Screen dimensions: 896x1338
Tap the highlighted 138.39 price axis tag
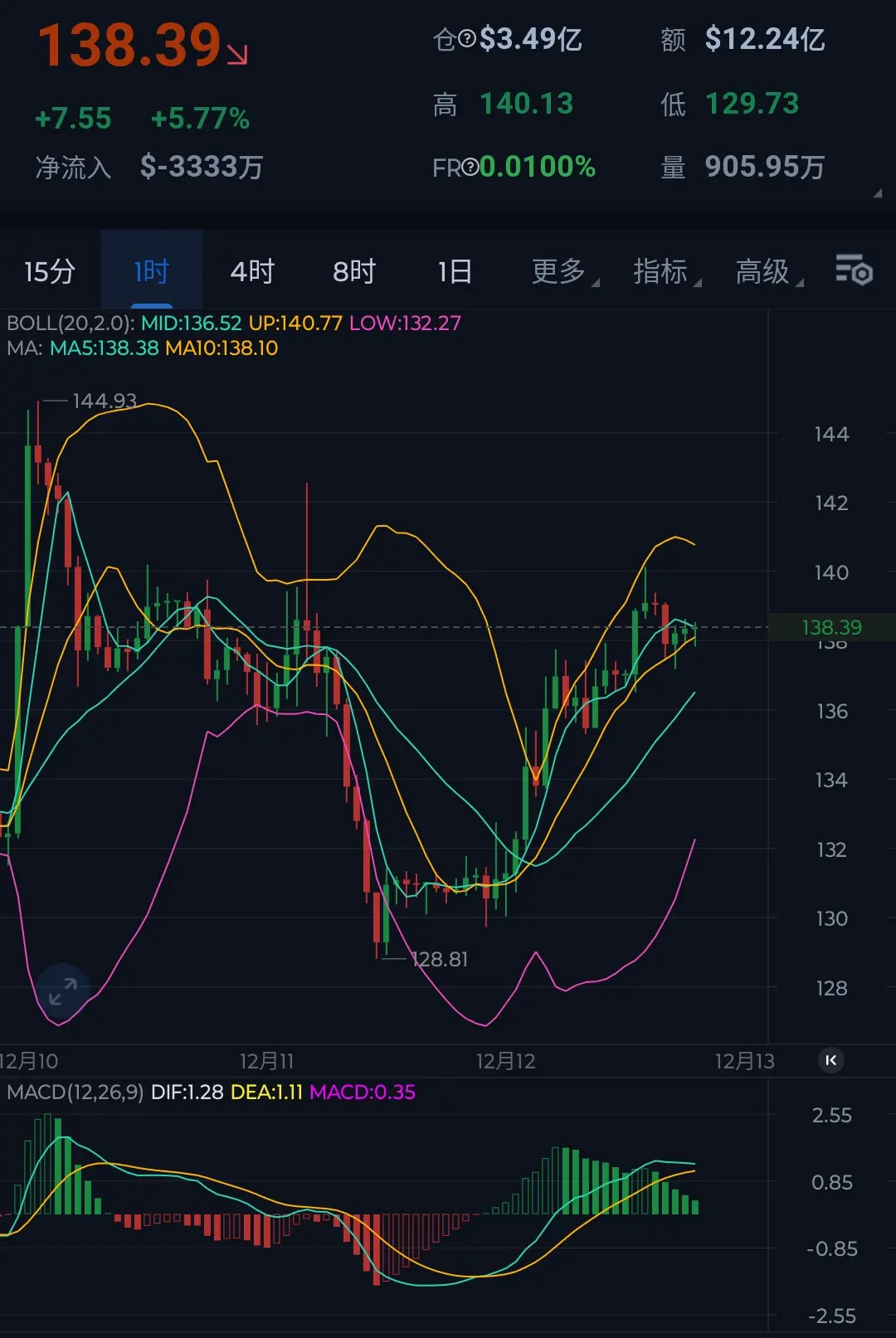pos(832,627)
